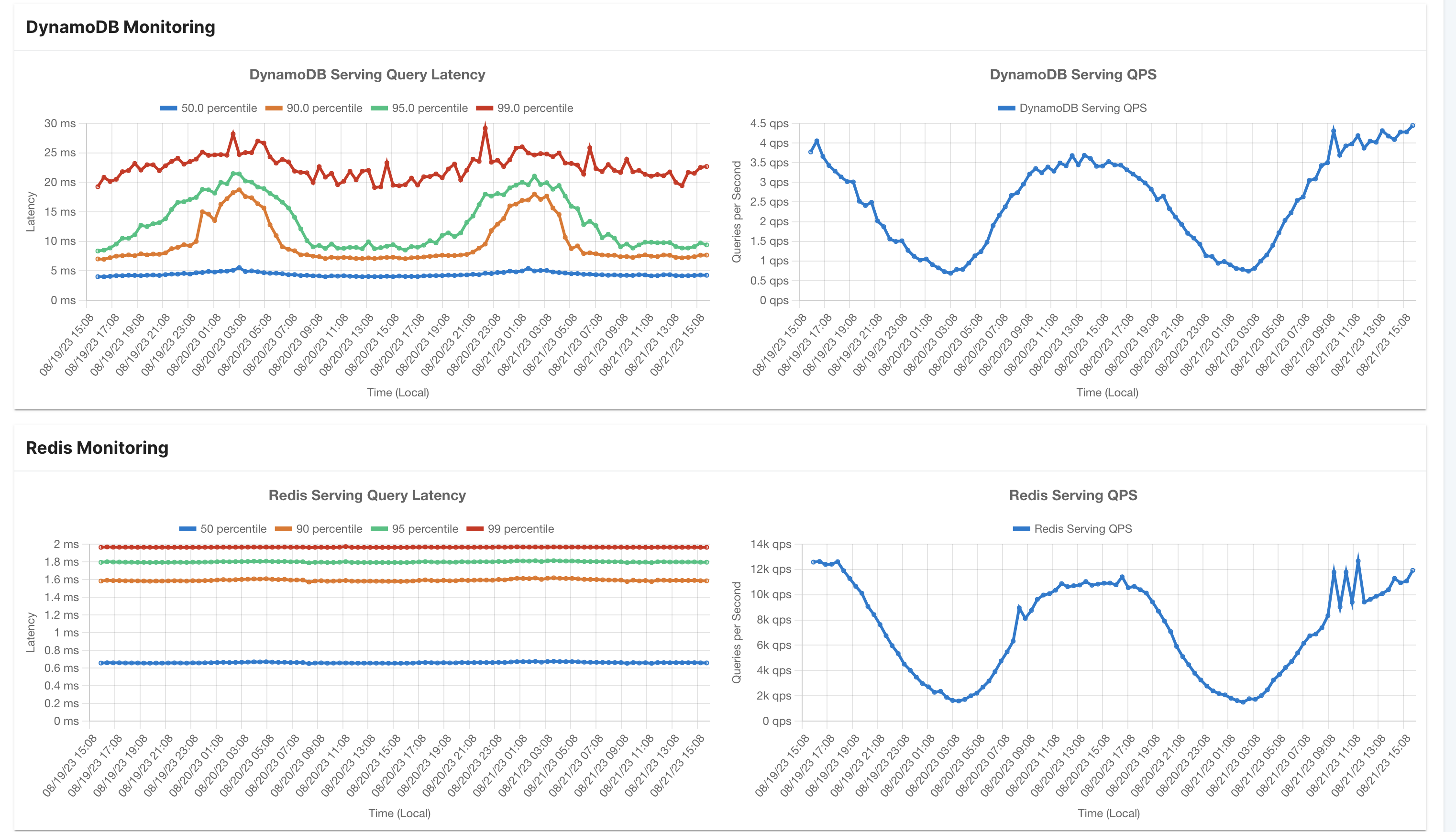Toggle the 50 percentile legend in Redis latency

click(x=223, y=528)
